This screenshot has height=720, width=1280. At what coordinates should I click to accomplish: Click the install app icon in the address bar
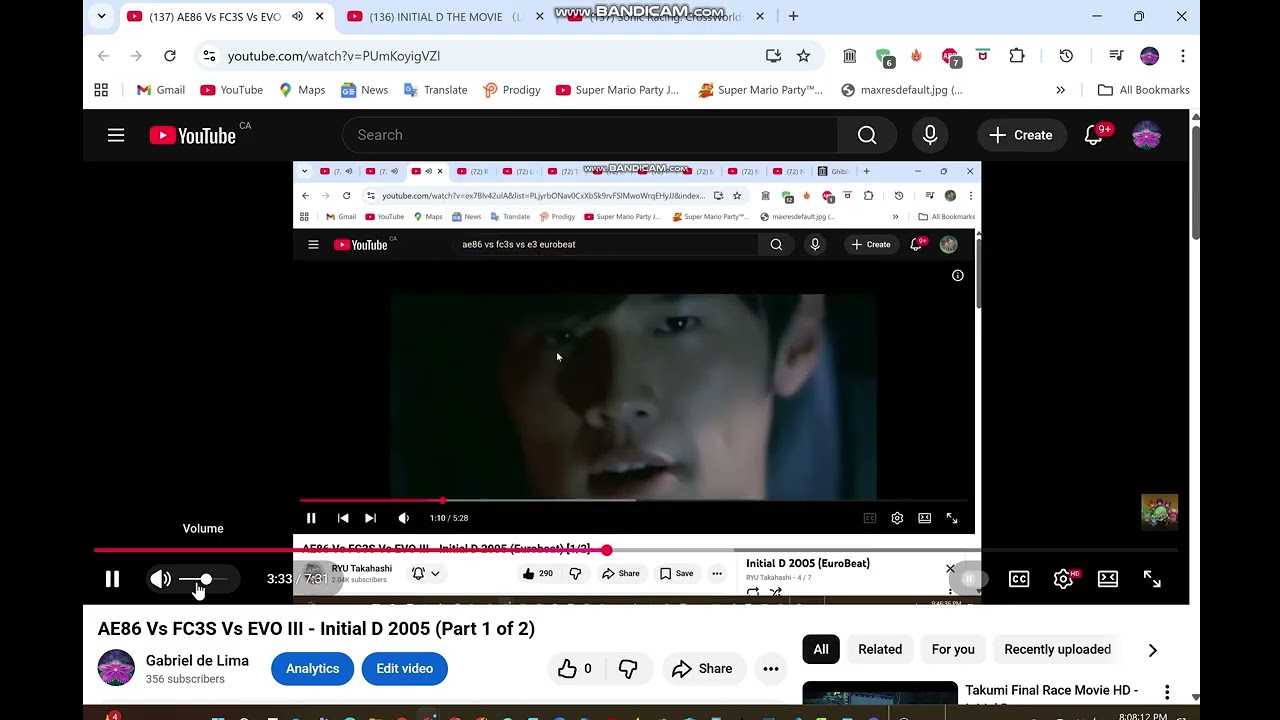[773, 56]
